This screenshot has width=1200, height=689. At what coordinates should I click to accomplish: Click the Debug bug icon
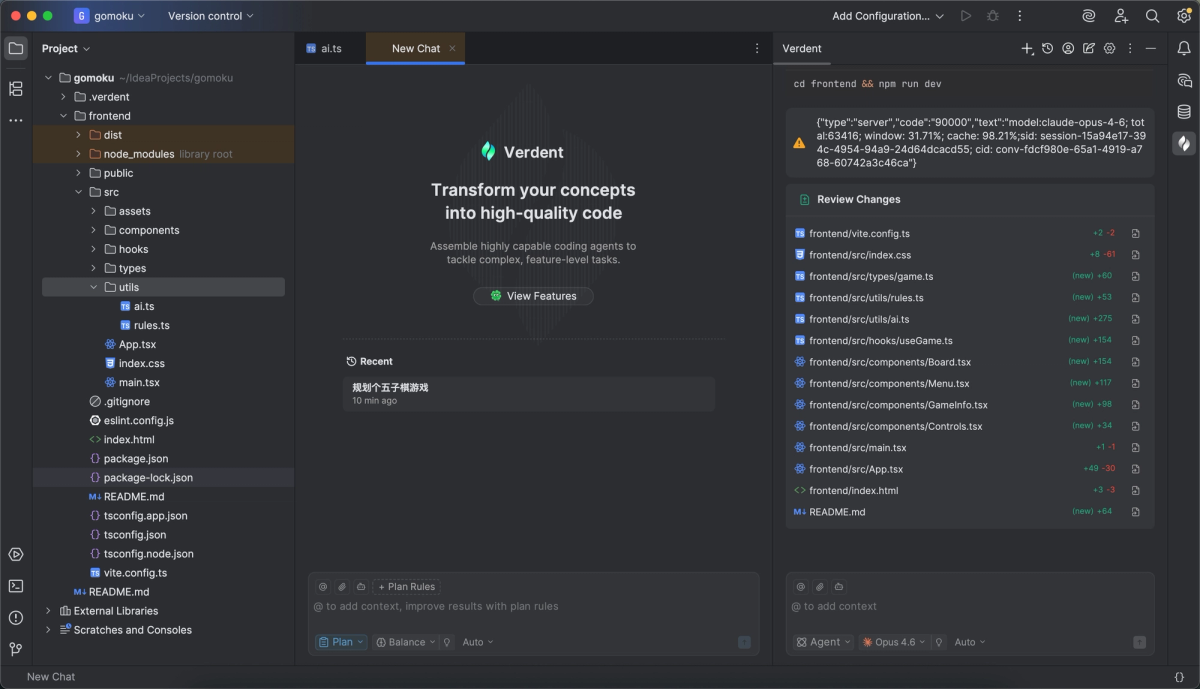[992, 16]
